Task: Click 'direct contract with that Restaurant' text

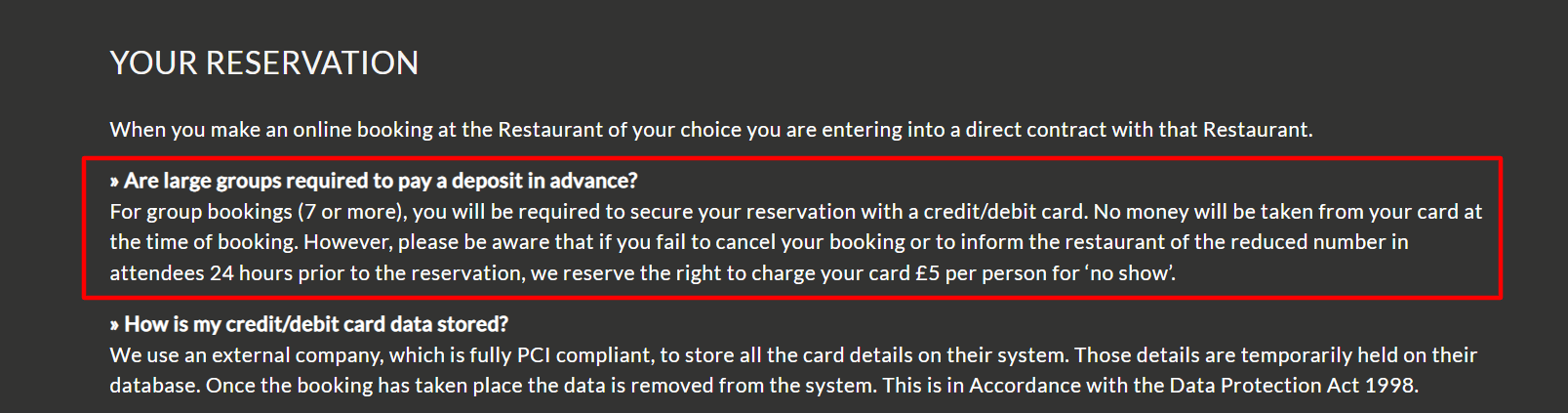Action: (x=1139, y=130)
